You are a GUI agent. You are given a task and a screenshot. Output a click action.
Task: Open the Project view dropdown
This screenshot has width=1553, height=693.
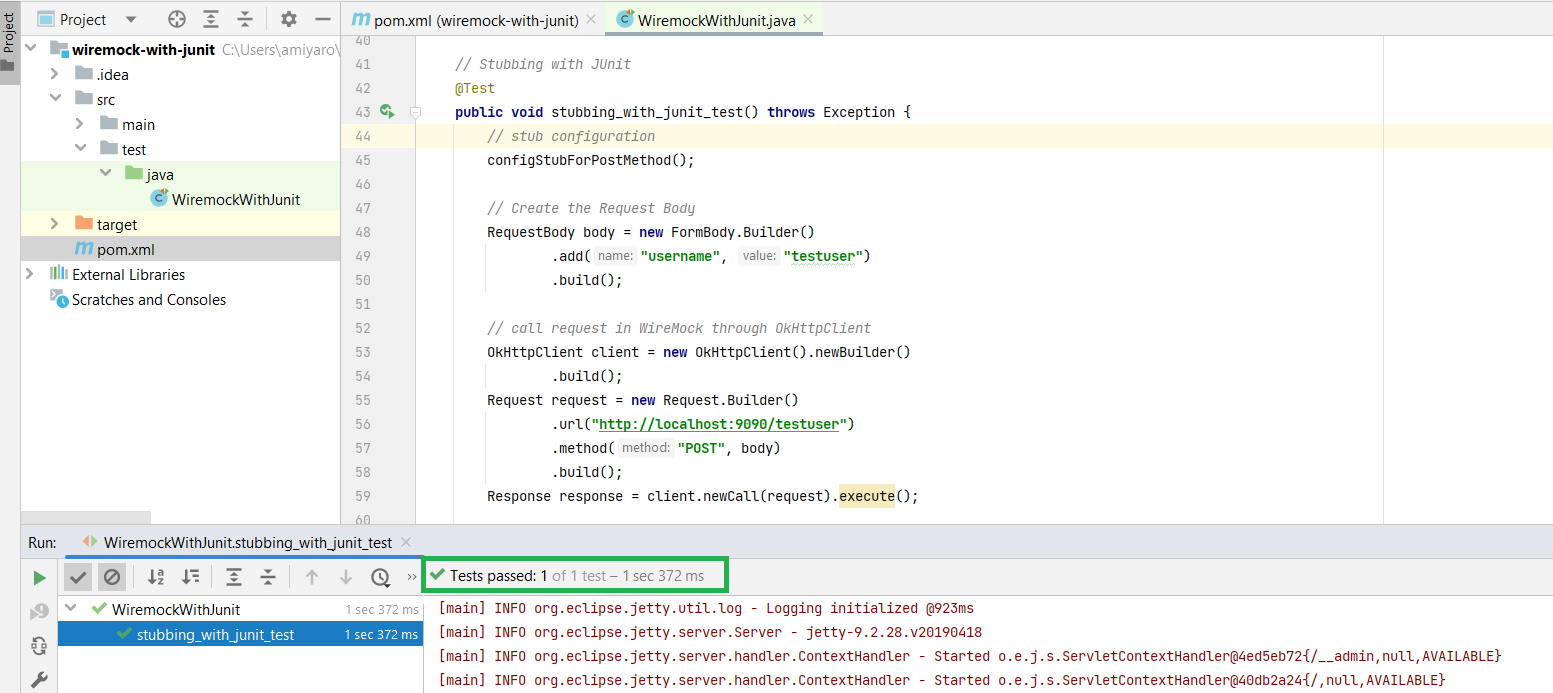pyautogui.click(x=131, y=20)
